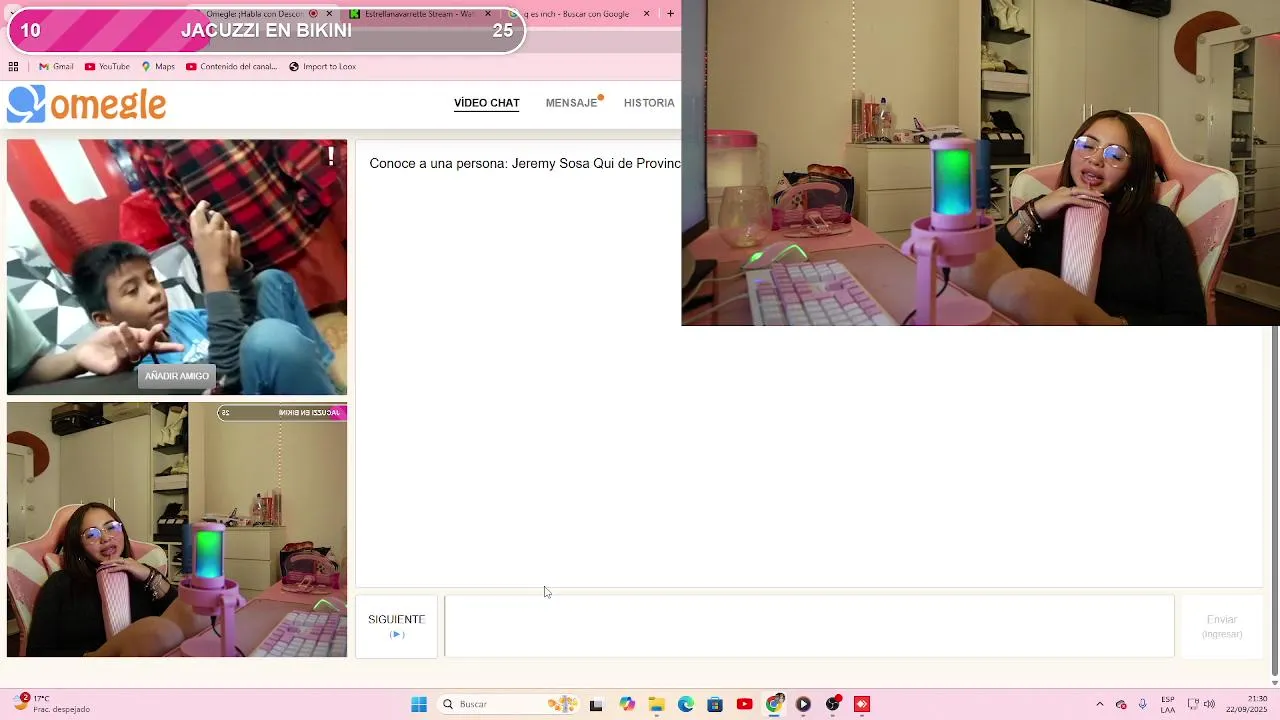Open File Explorer from the taskbar
The height and width of the screenshot is (720, 1280).
(656, 704)
